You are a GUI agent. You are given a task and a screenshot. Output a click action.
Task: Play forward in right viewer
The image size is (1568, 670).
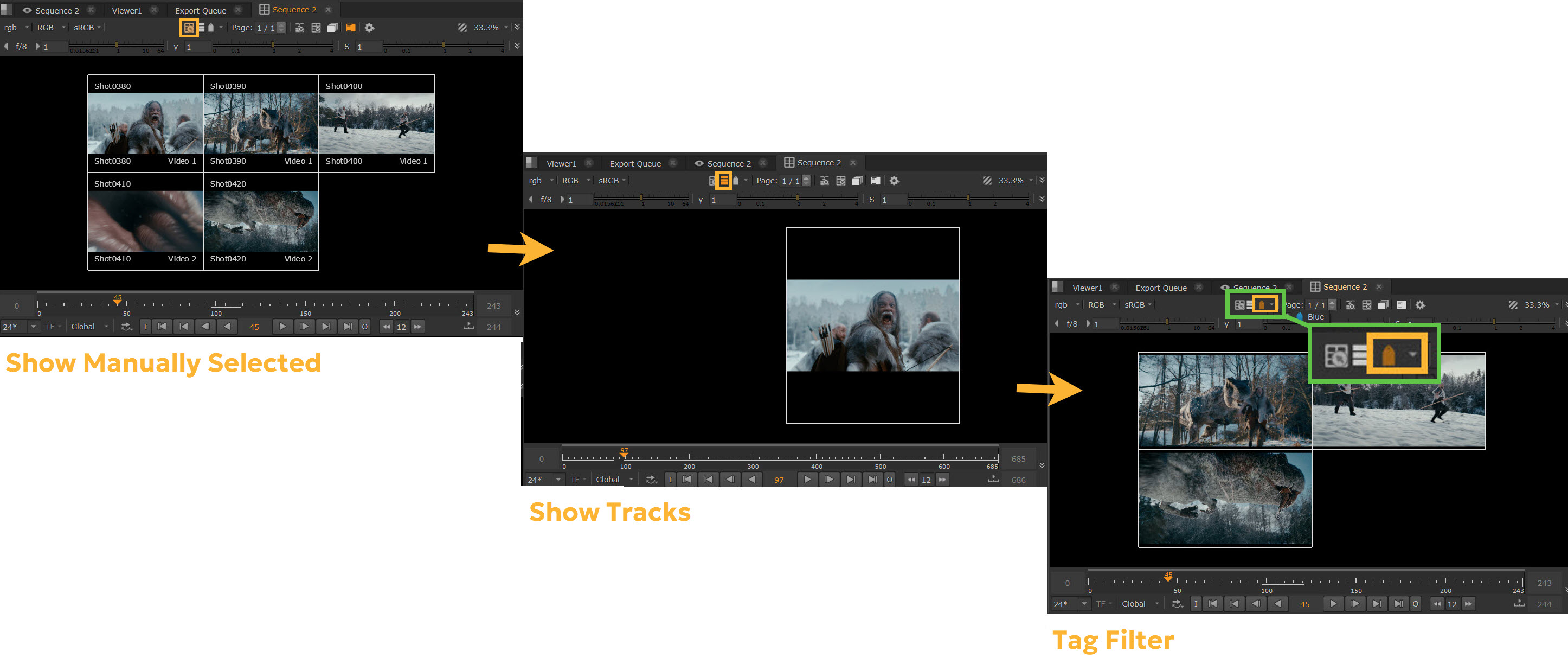pos(1333,604)
